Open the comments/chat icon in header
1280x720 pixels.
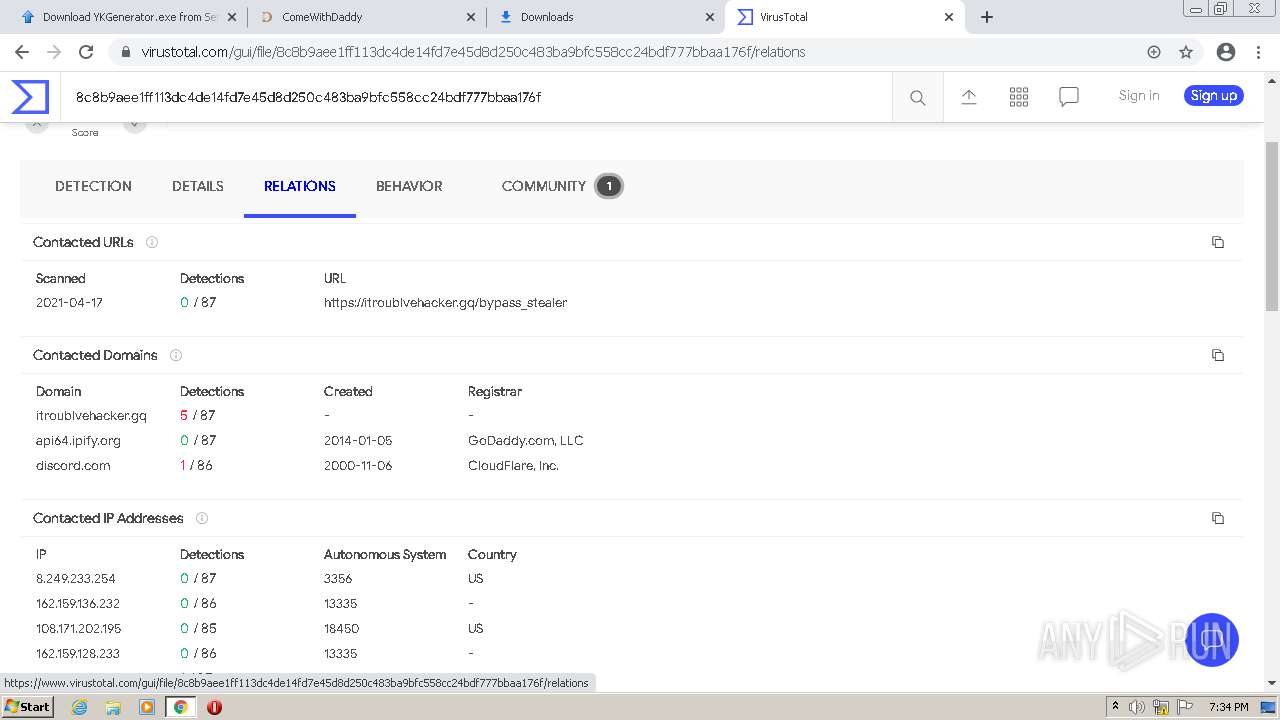click(1069, 96)
